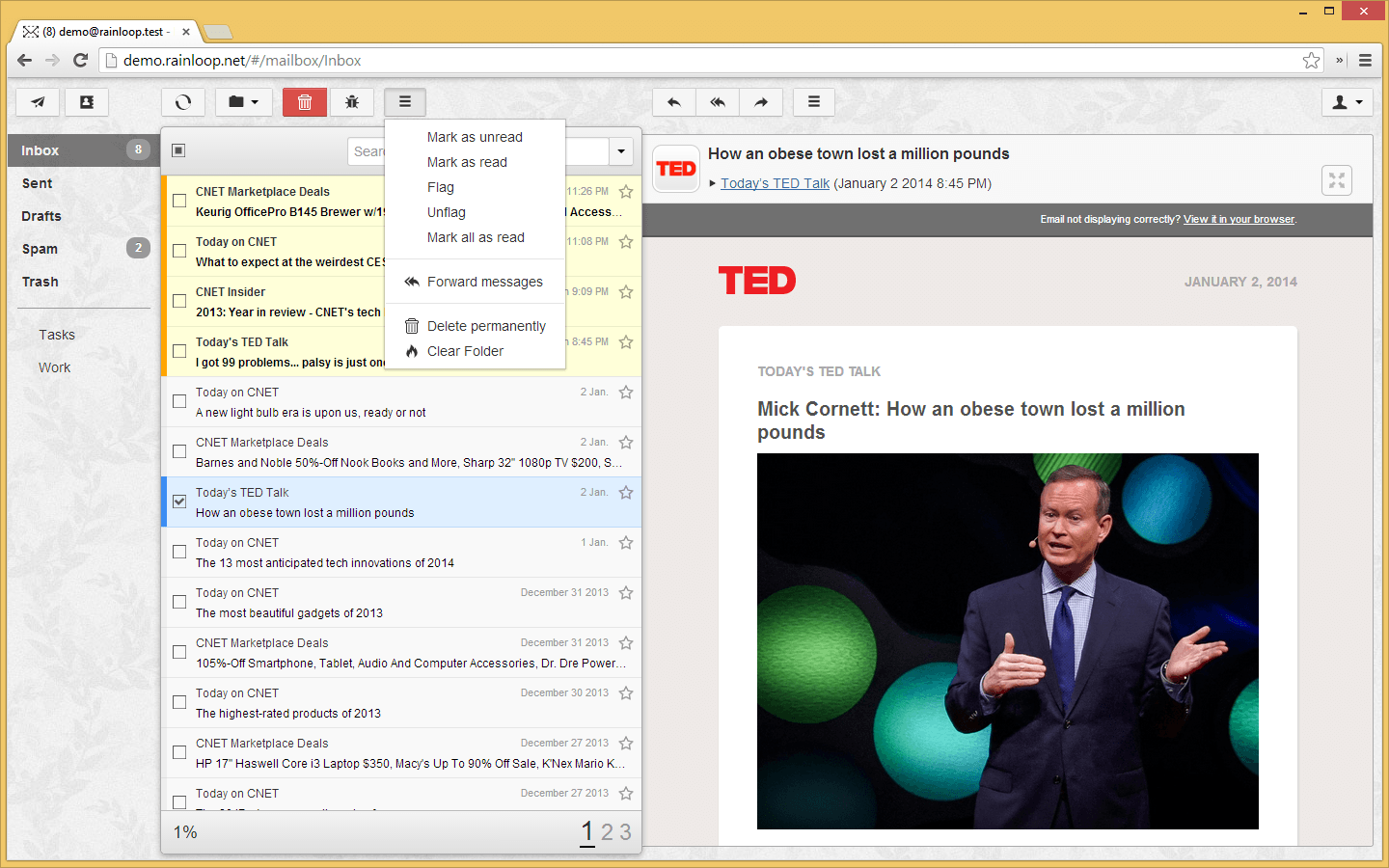Open the Inbox folder
Viewport: 1389px width, 868px height.
pos(83,150)
